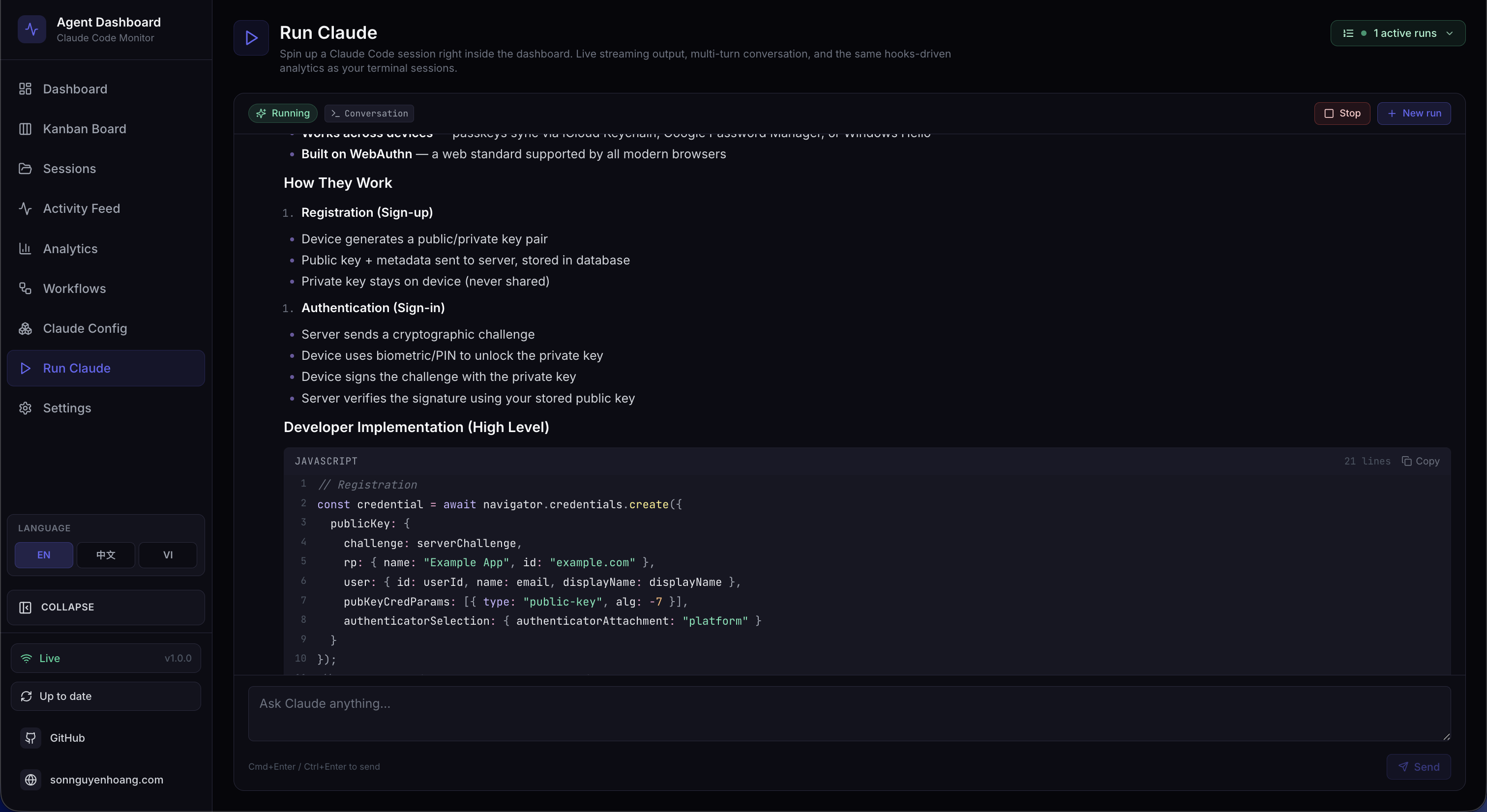Click the plus icon in New run

1392,114
